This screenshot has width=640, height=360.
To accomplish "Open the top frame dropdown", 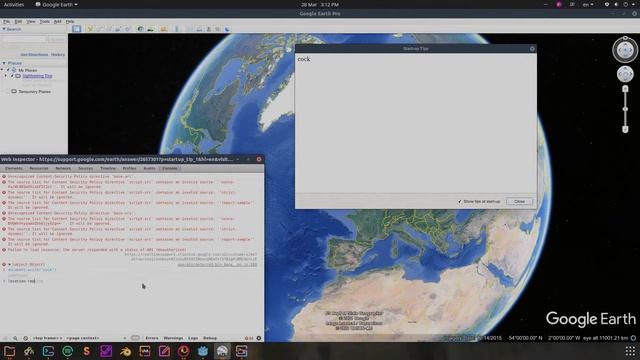I will coord(48,338).
